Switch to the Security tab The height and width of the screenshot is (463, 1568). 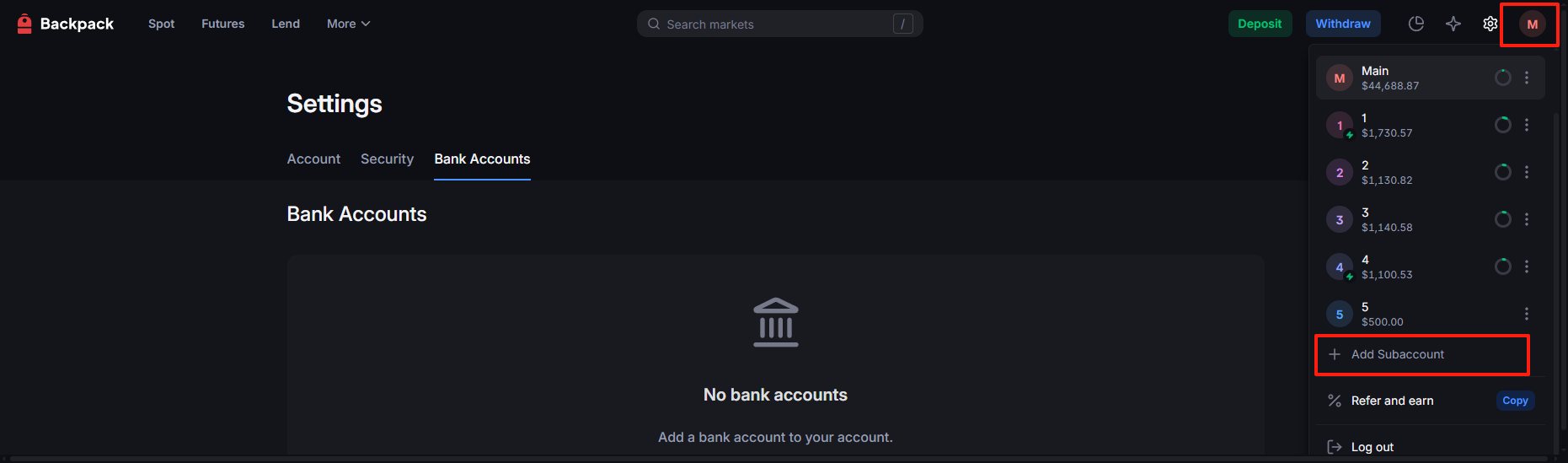tap(387, 159)
